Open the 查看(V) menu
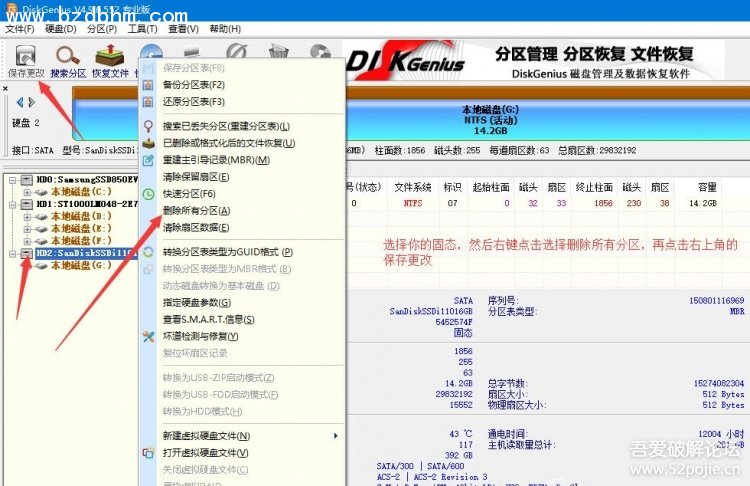 183,29
